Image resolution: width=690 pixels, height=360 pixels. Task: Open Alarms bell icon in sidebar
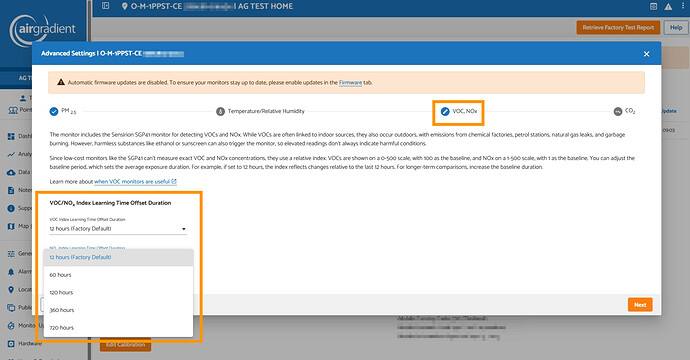click(x=11, y=272)
